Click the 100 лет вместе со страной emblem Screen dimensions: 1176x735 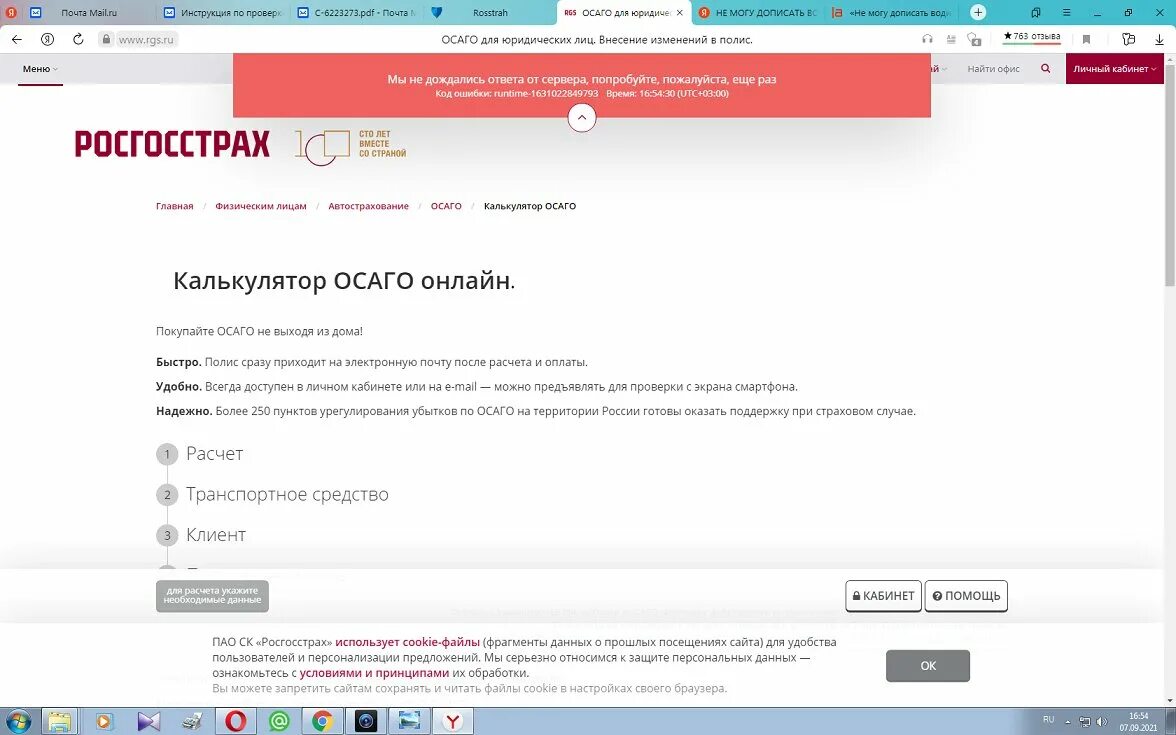click(350, 147)
